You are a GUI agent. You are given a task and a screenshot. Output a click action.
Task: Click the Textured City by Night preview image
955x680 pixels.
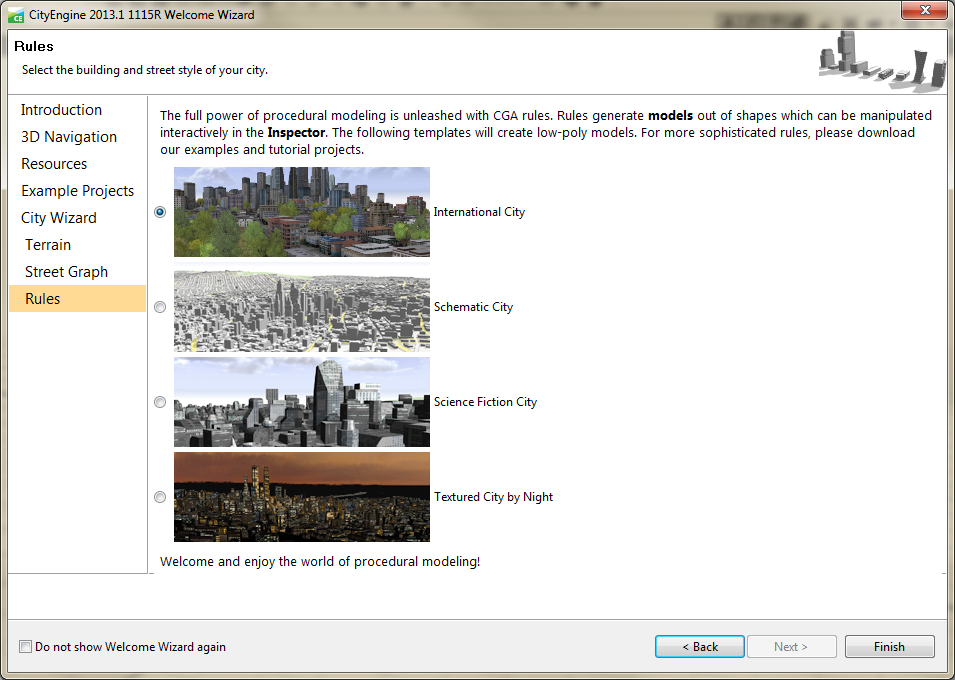[x=302, y=497]
